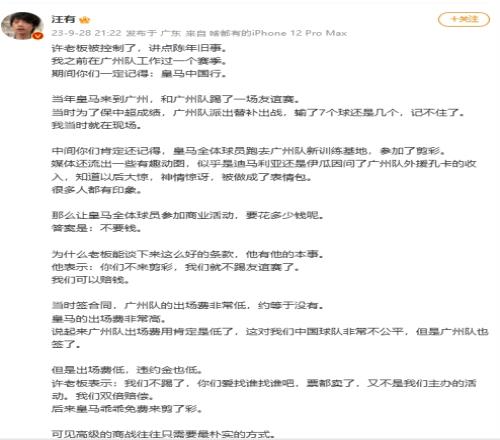Viewport: 500px width, 440px height.
Task: Click the 23-9-28 21:22 post timestamp
Action: pos(86,33)
